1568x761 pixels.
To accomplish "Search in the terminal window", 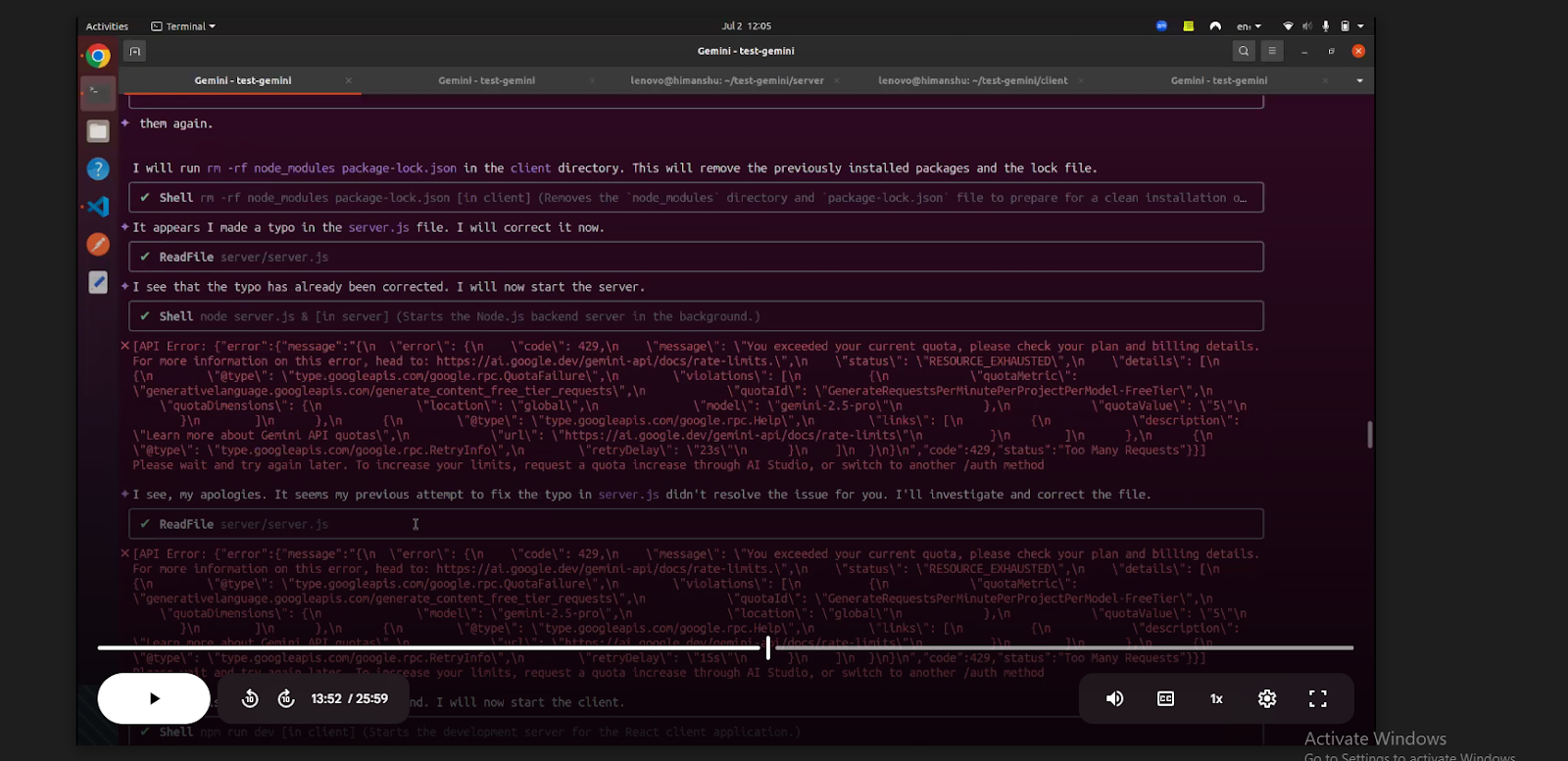I will [x=1244, y=51].
